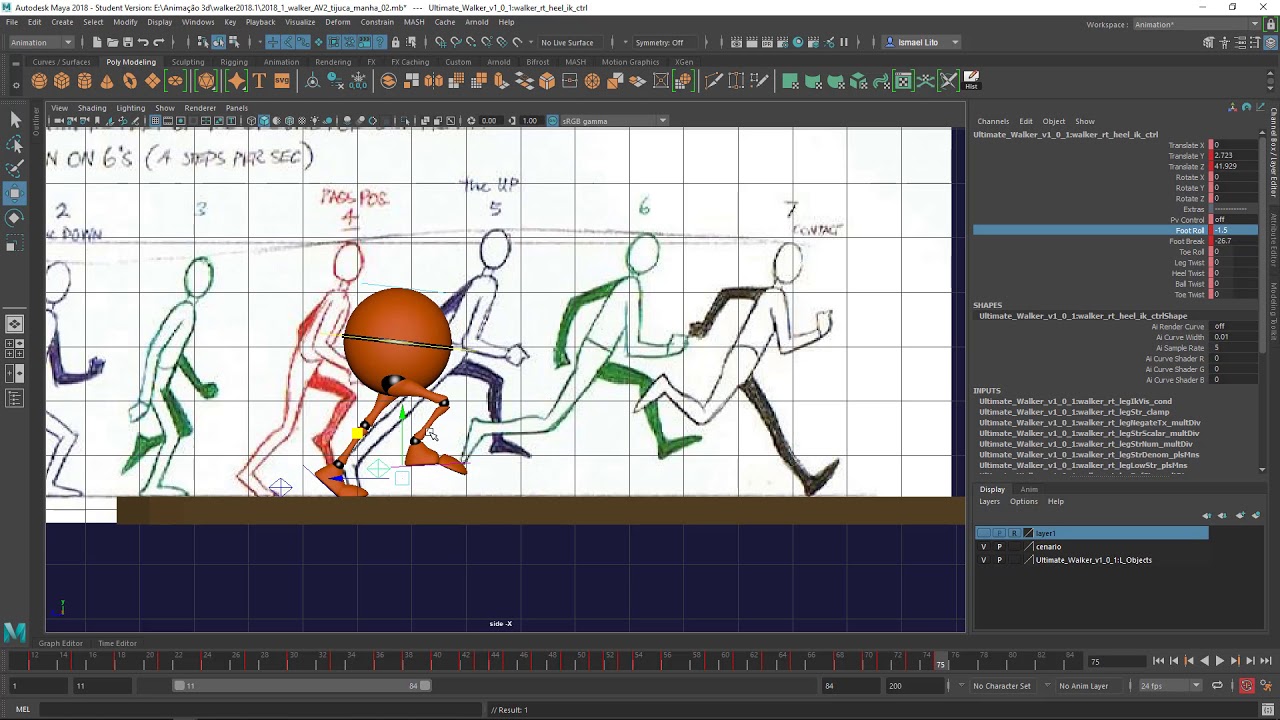Toggle the playback loop icon

pos(1217,686)
